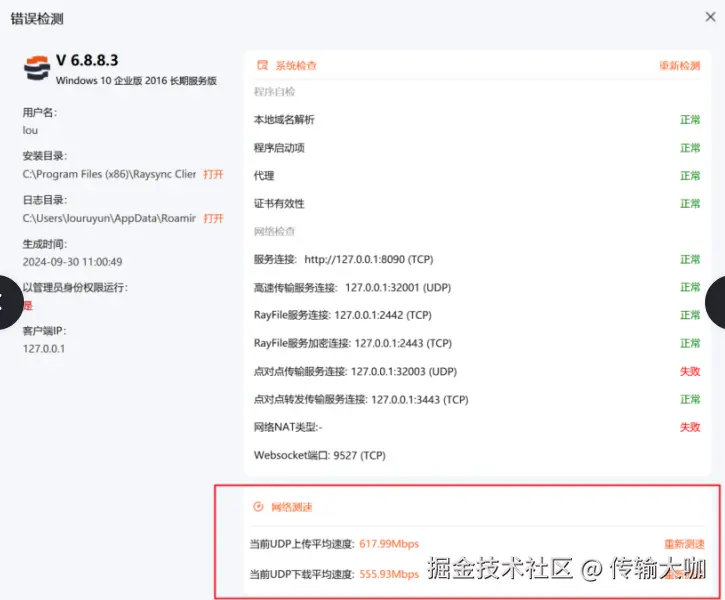
Task: Click 失败 status for 网络NAT类型
Action: [690, 427]
